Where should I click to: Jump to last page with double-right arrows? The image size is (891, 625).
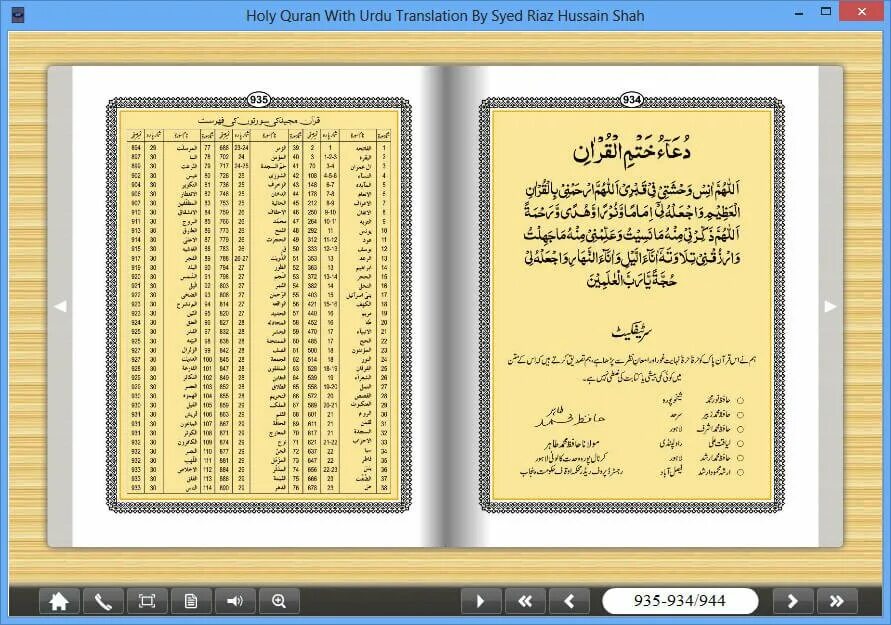pyautogui.click(x=836, y=601)
